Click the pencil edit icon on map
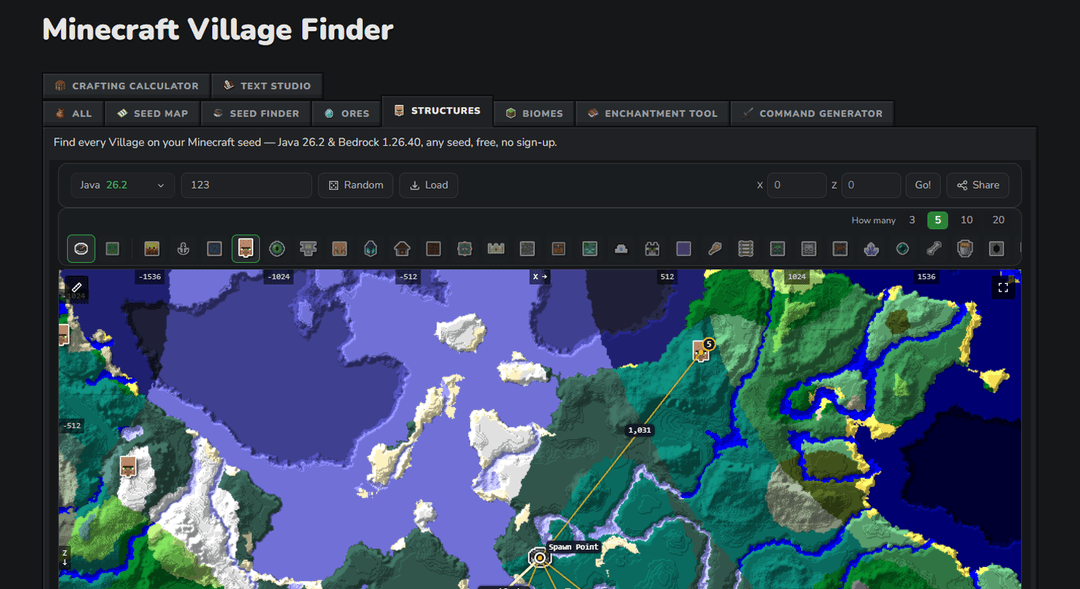 pos(76,287)
